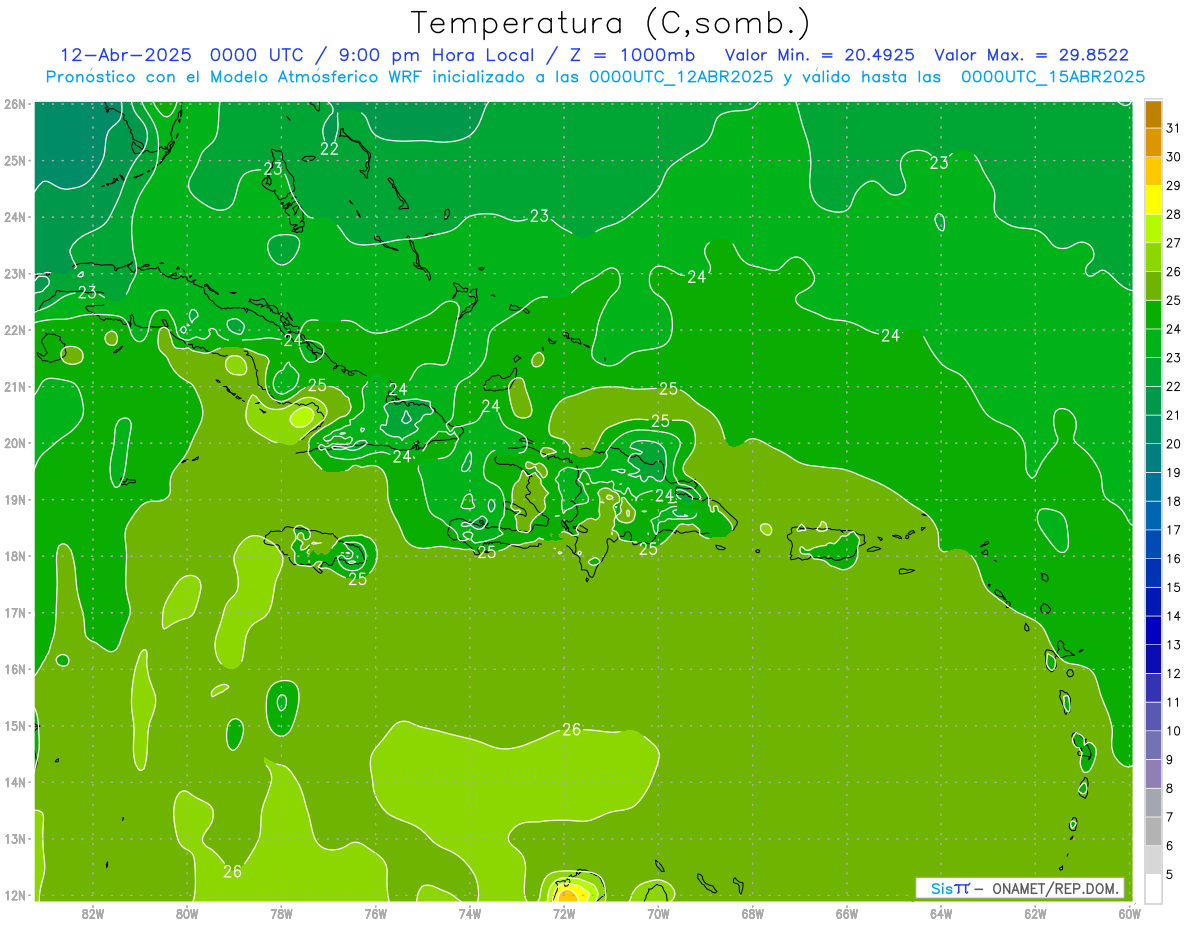Click the brown top segment above 31 on the color bar
Viewport: 1200px width, 927px height.
pos(1153,115)
